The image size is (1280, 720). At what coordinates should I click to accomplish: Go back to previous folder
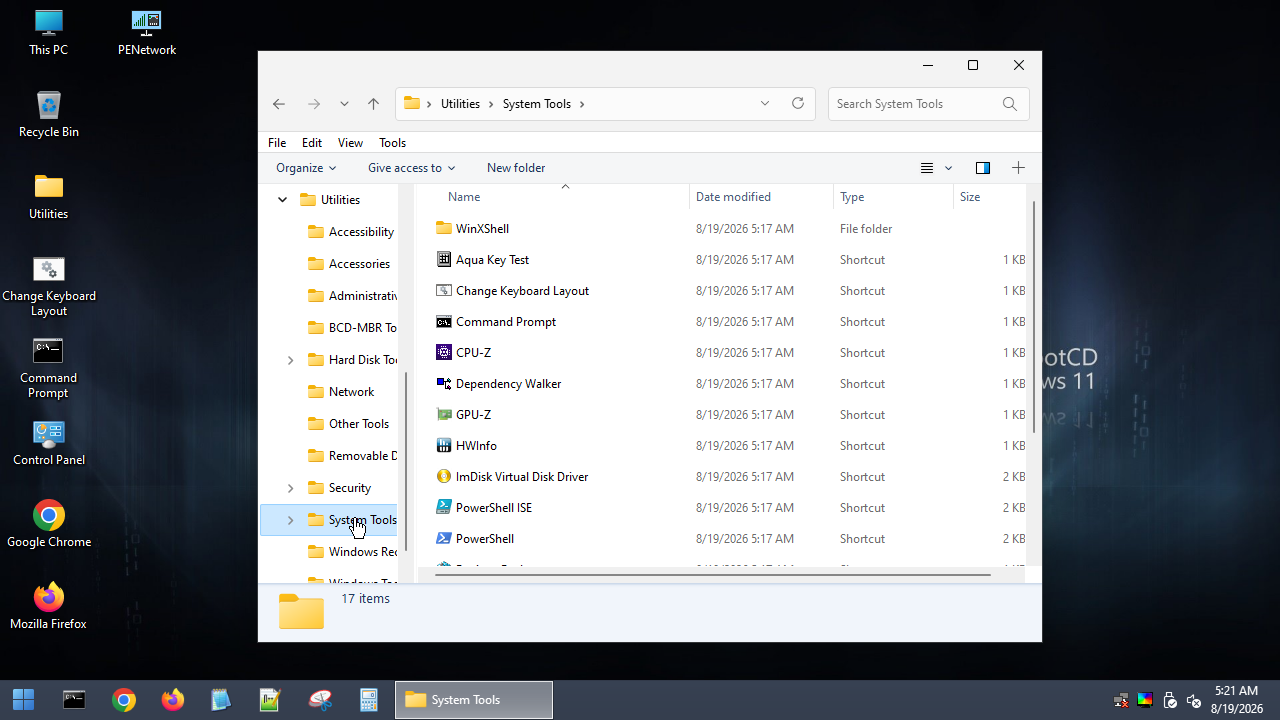(x=279, y=104)
